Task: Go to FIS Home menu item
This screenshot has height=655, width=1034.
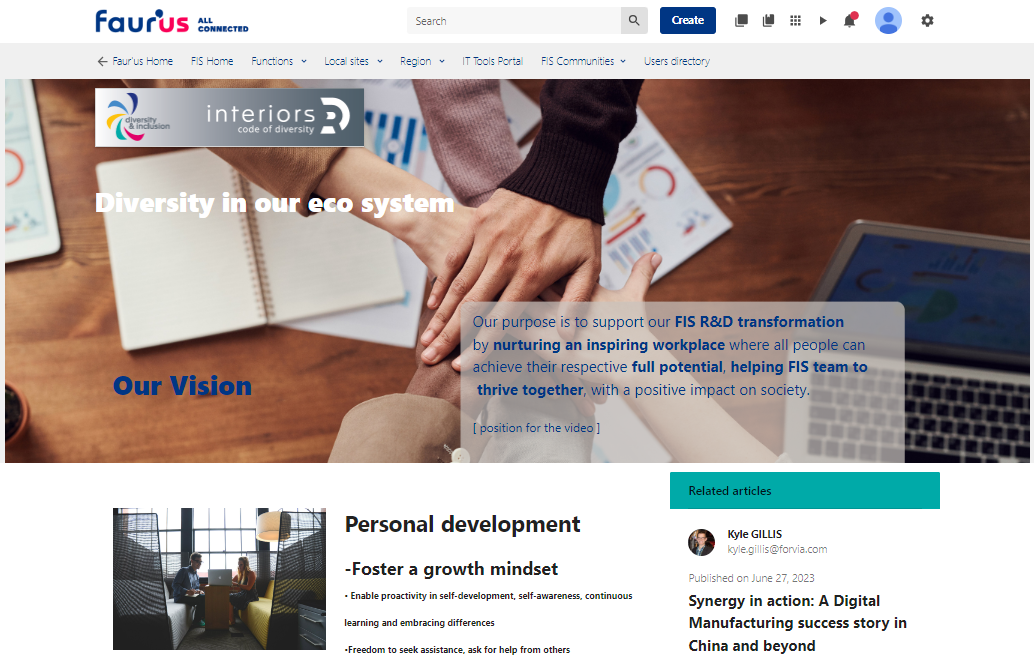Action: (212, 61)
